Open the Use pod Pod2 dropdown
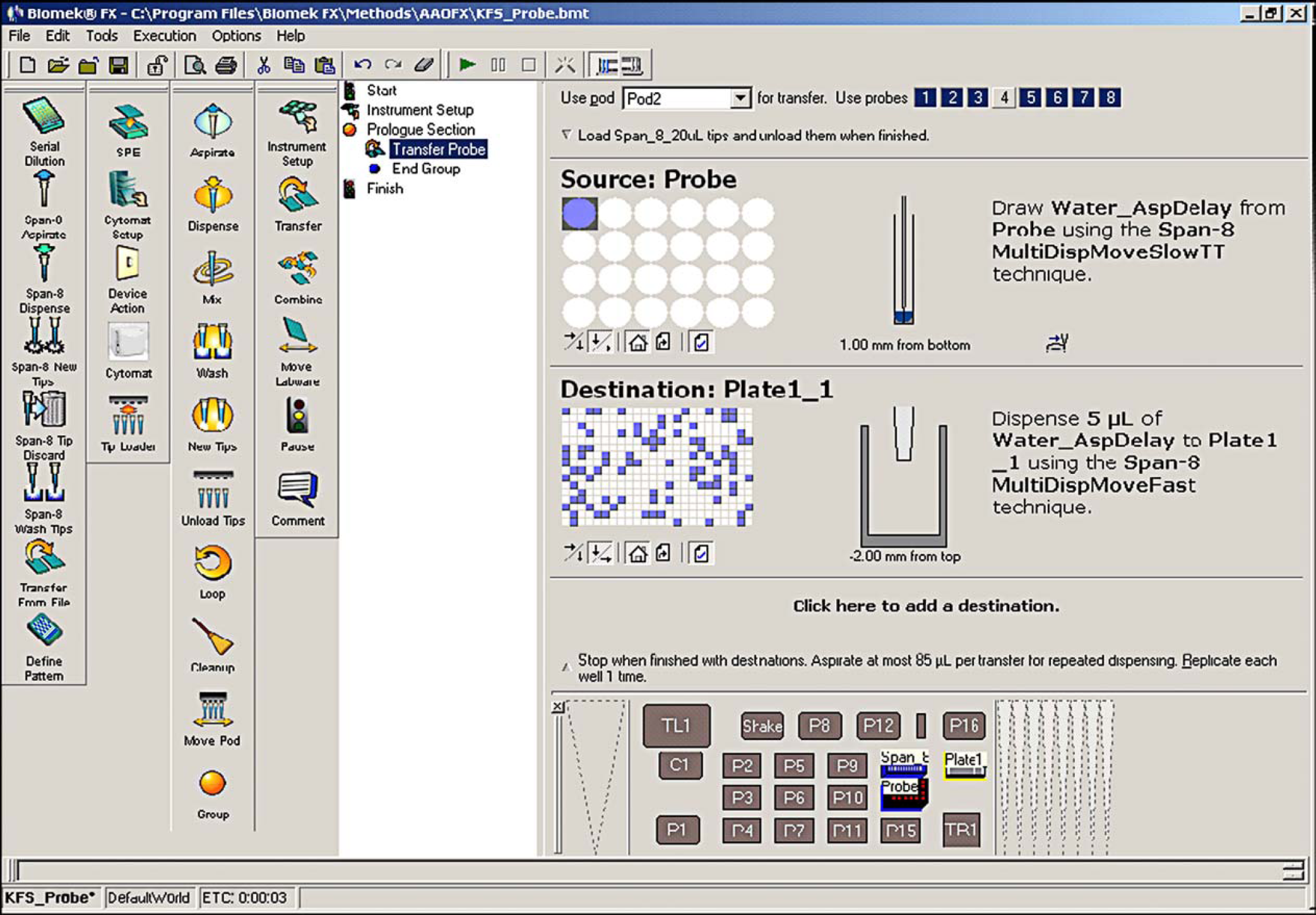The image size is (1316, 915). 740,98
